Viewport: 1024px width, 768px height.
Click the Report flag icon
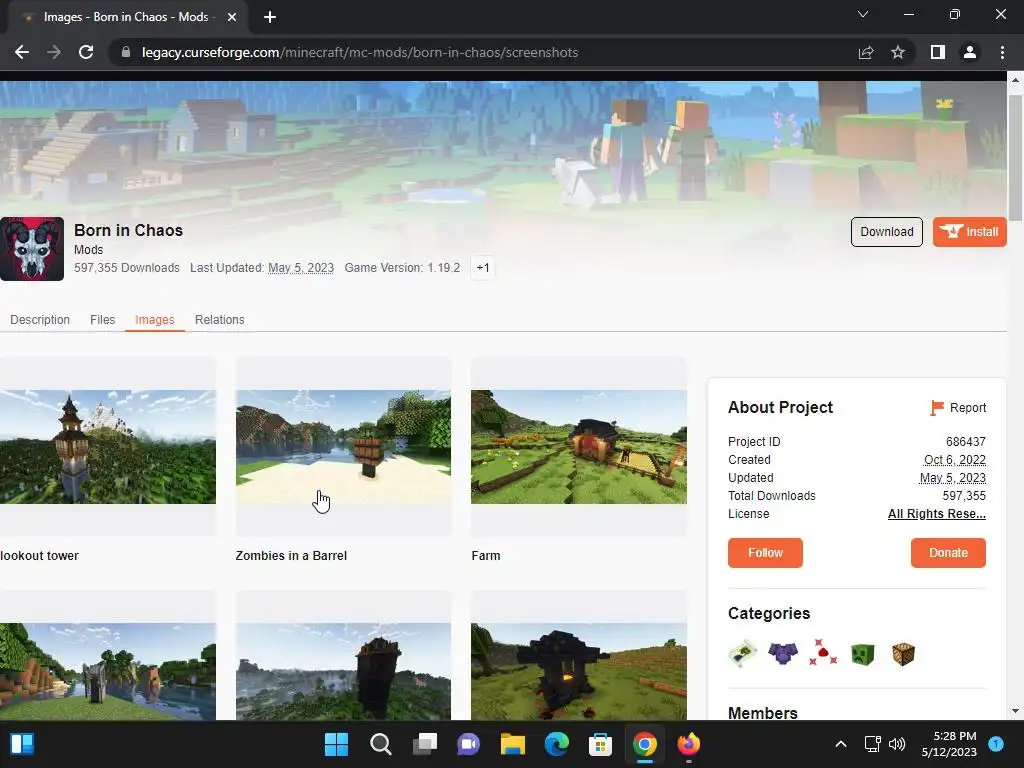(x=936, y=408)
